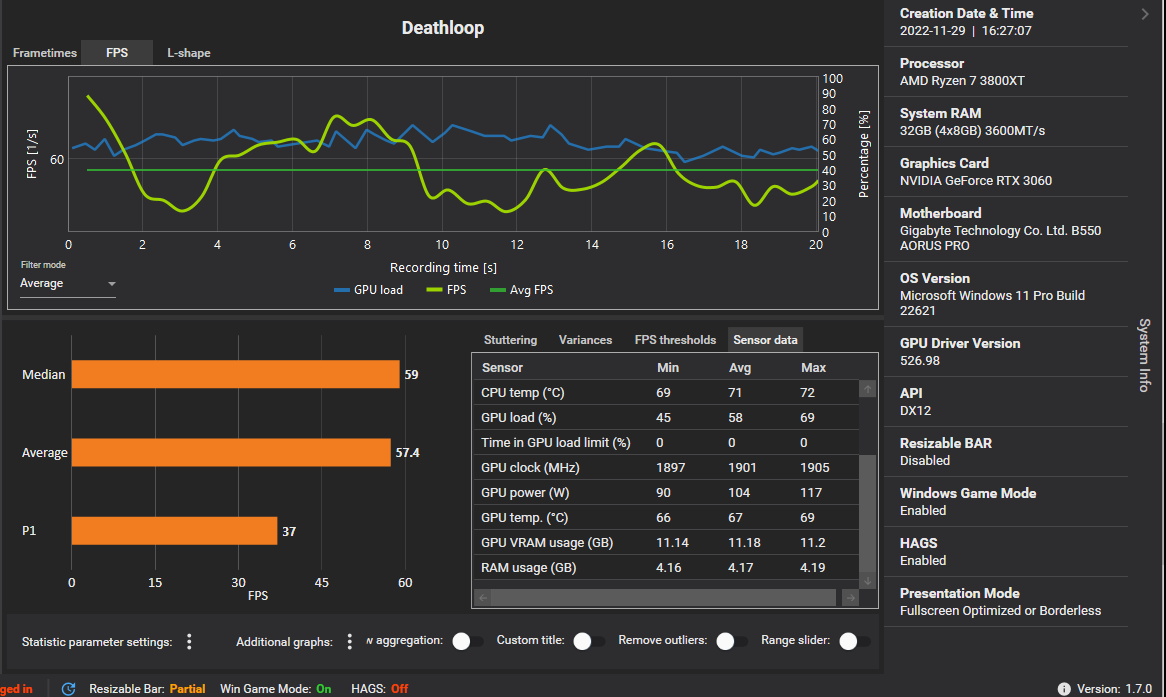The width and height of the screenshot is (1166, 697).
Task: Switch to the Variances tab
Action: pos(585,340)
